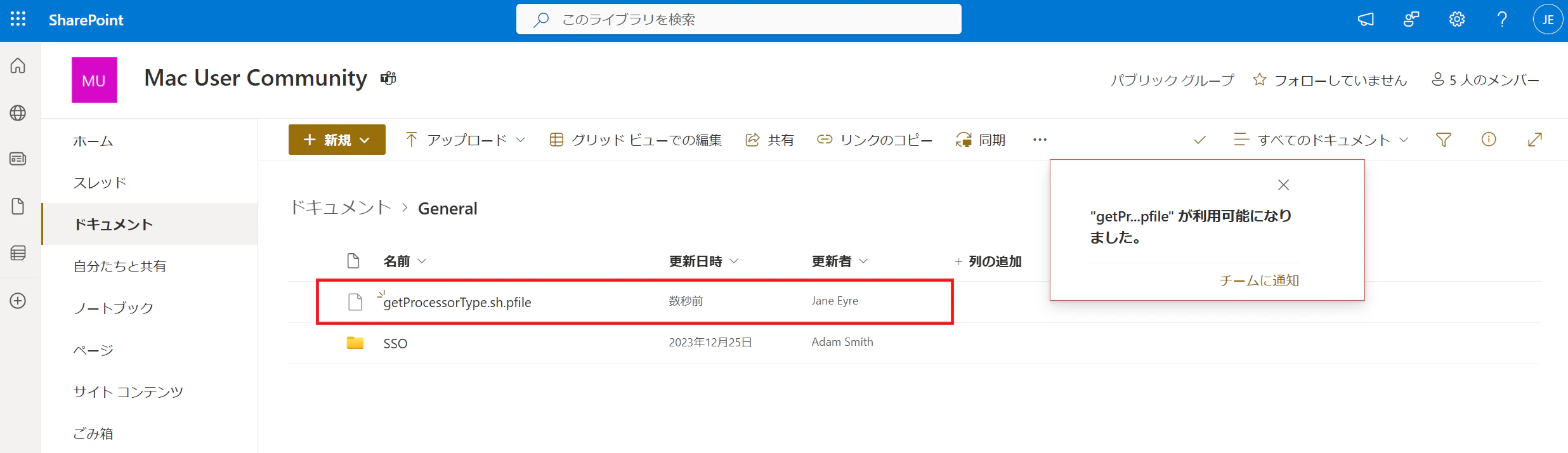This screenshot has width=1568, height=453.
Task: Click チームに通知 in the notification
Action: 1259,280
